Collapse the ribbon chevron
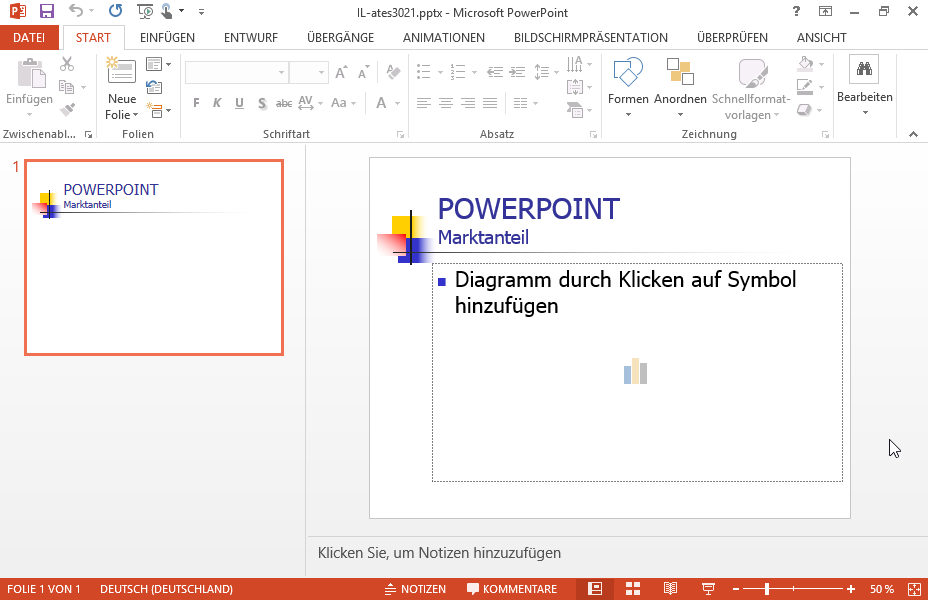This screenshot has width=928, height=600. coord(913,134)
